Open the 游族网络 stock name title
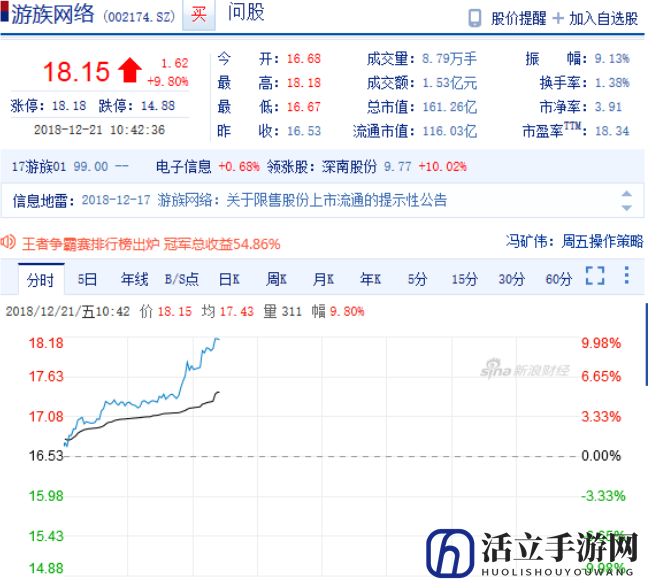The height and width of the screenshot is (583, 648). pos(53,14)
